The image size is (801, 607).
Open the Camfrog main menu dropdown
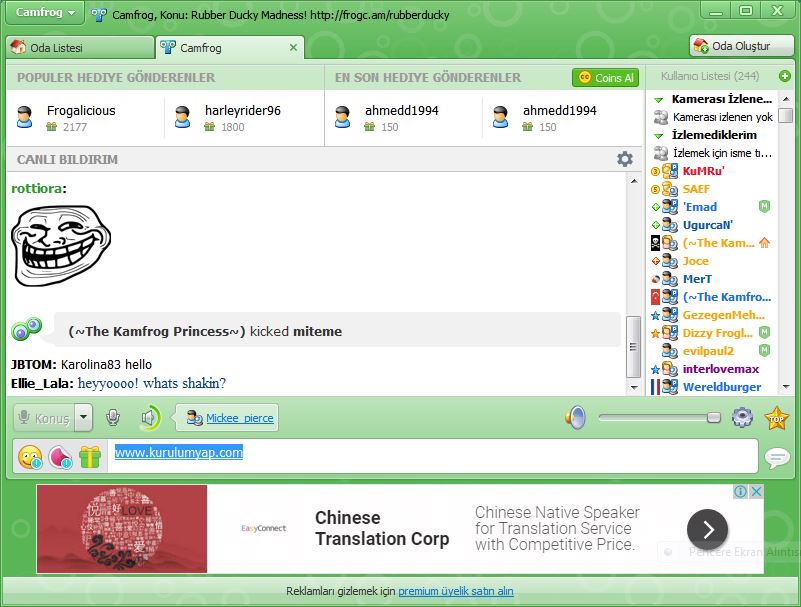point(44,12)
